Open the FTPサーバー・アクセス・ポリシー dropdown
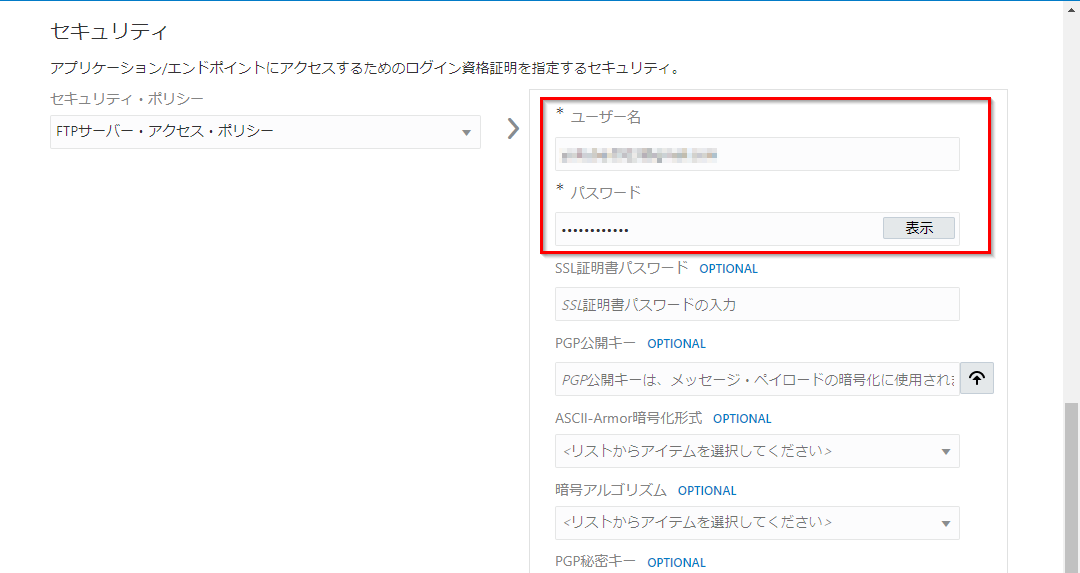The height and width of the screenshot is (573, 1080). click(x=265, y=132)
